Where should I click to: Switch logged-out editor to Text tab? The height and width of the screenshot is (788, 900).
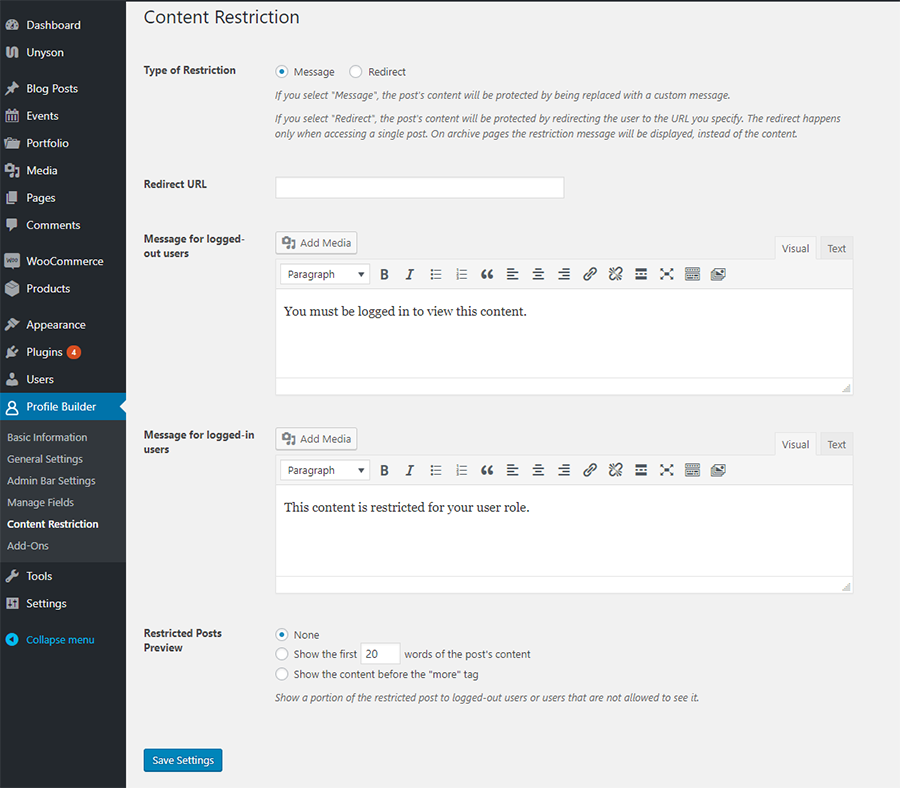(836, 249)
